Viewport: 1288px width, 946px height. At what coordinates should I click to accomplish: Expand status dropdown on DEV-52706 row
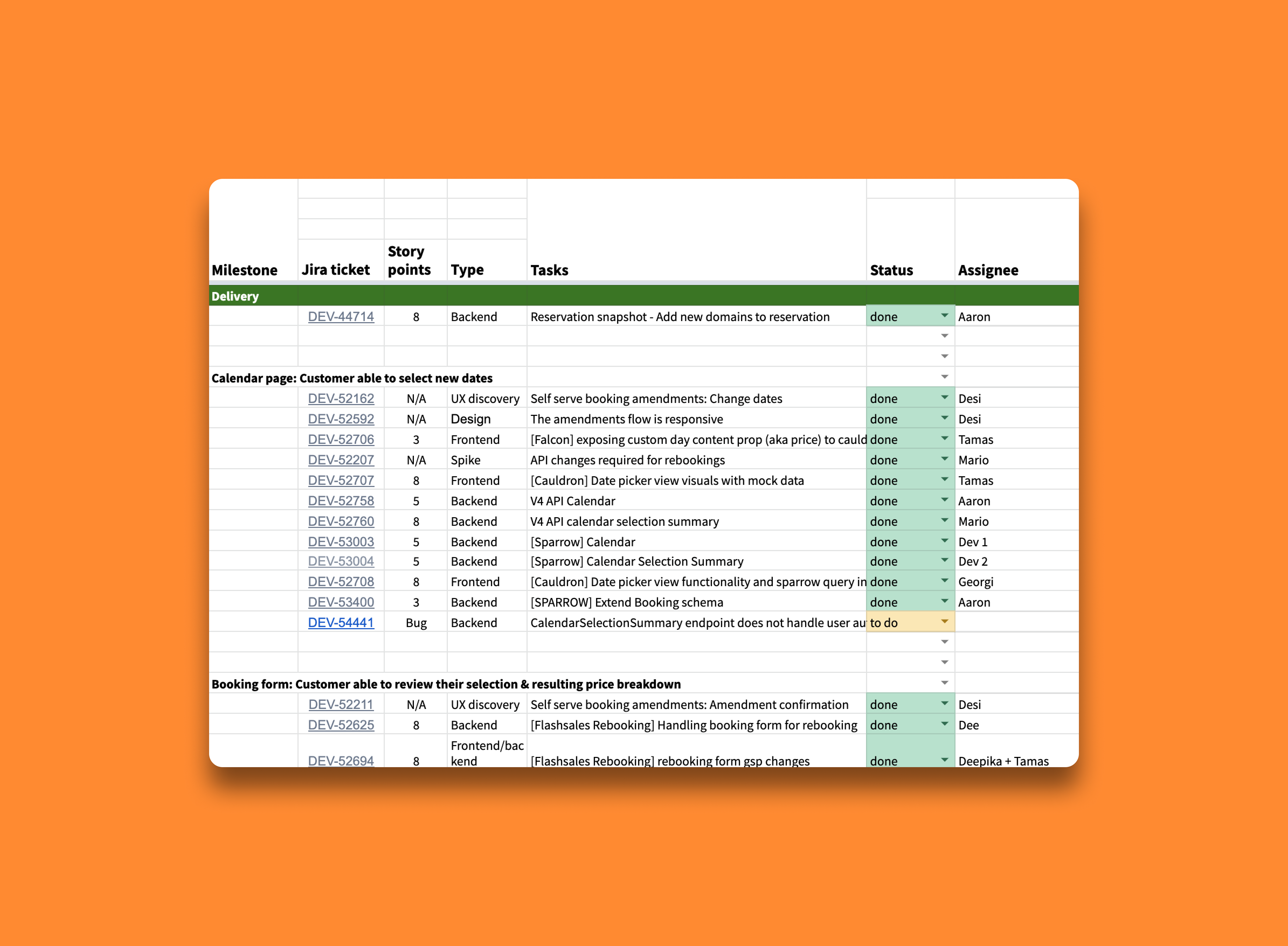944,439
